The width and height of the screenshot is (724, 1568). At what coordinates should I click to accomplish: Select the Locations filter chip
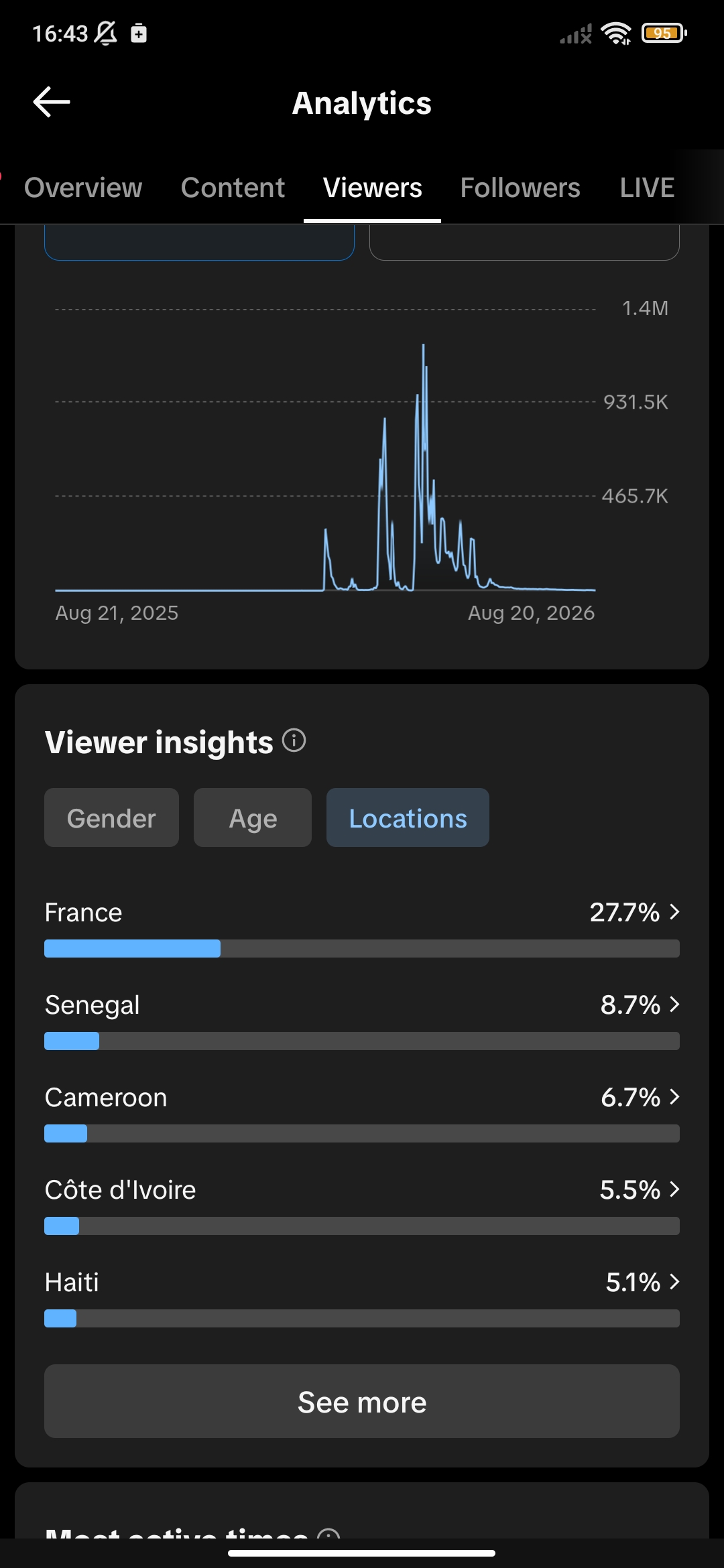point(408,818)
